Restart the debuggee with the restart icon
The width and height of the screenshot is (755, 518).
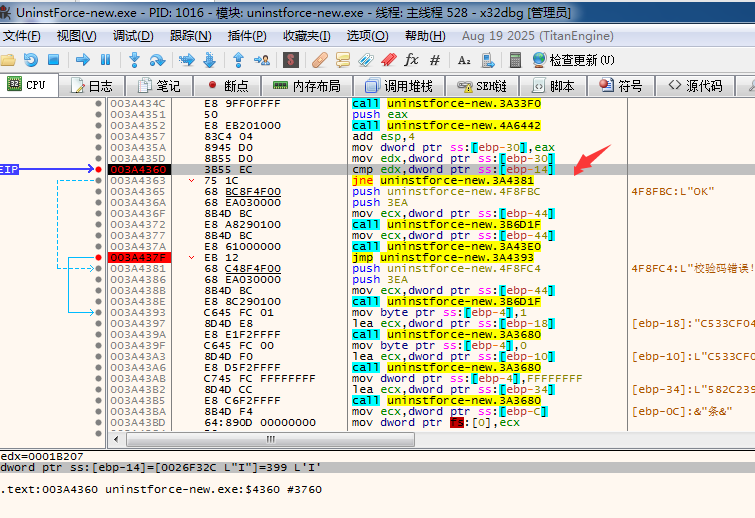click(31, 60)
